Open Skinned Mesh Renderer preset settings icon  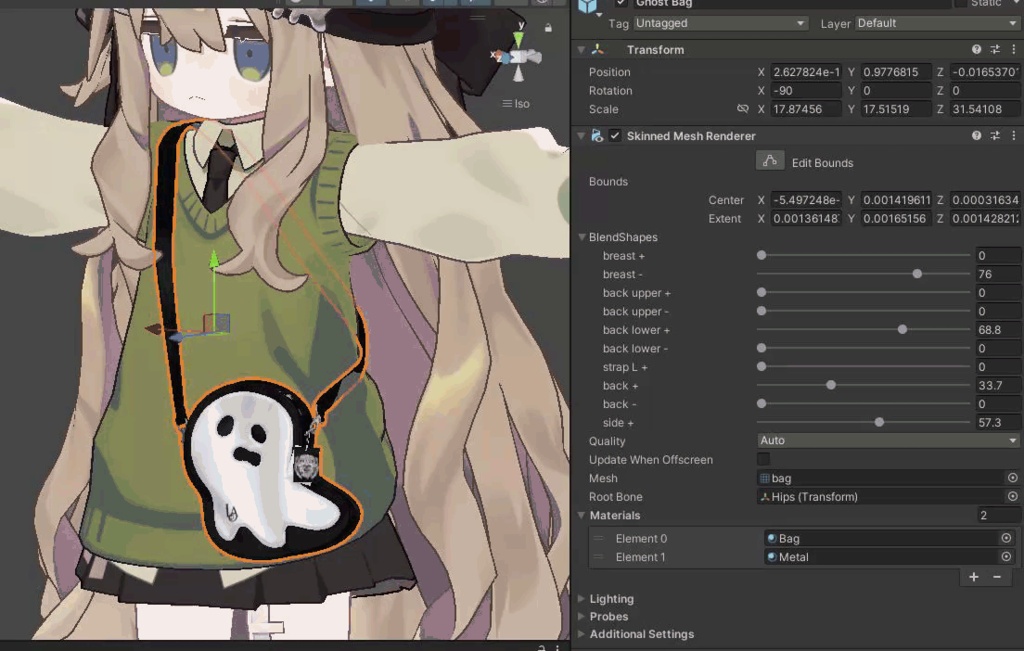(x=995, y=136)
